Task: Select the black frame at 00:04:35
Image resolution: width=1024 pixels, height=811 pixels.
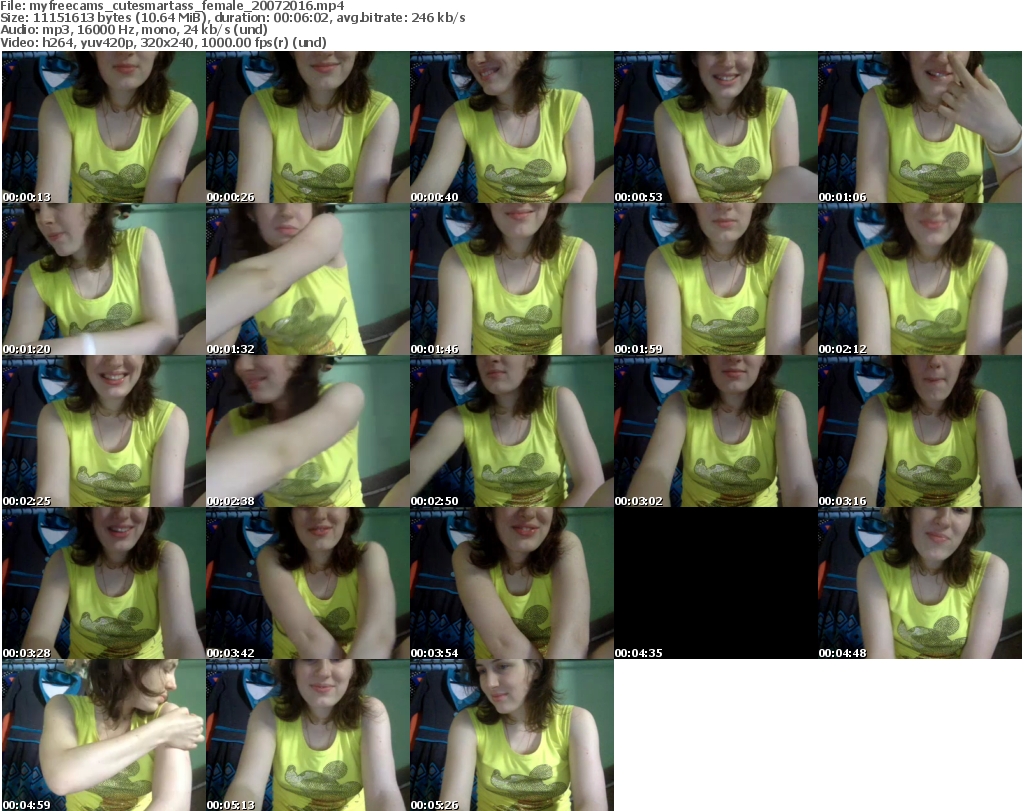Action: (x=716, y=583)
